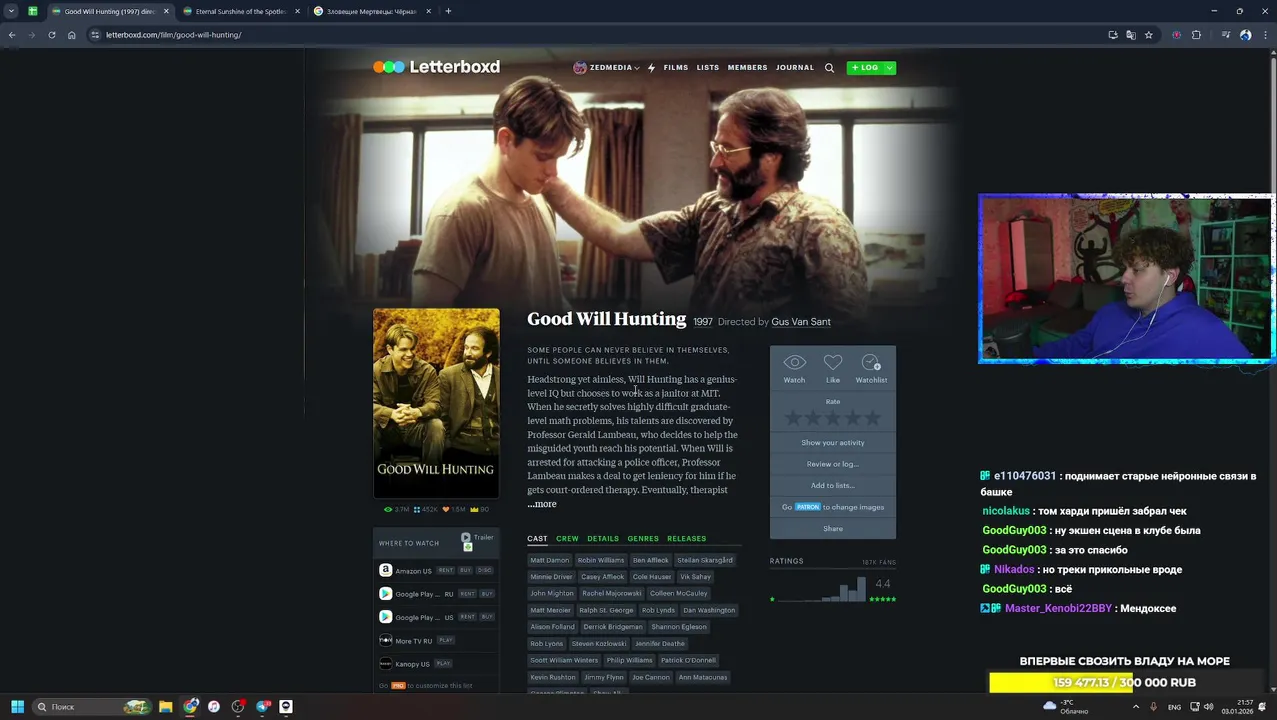1277x720 pixels.
Task: Open the Films menu item
Action: point(676,68)
